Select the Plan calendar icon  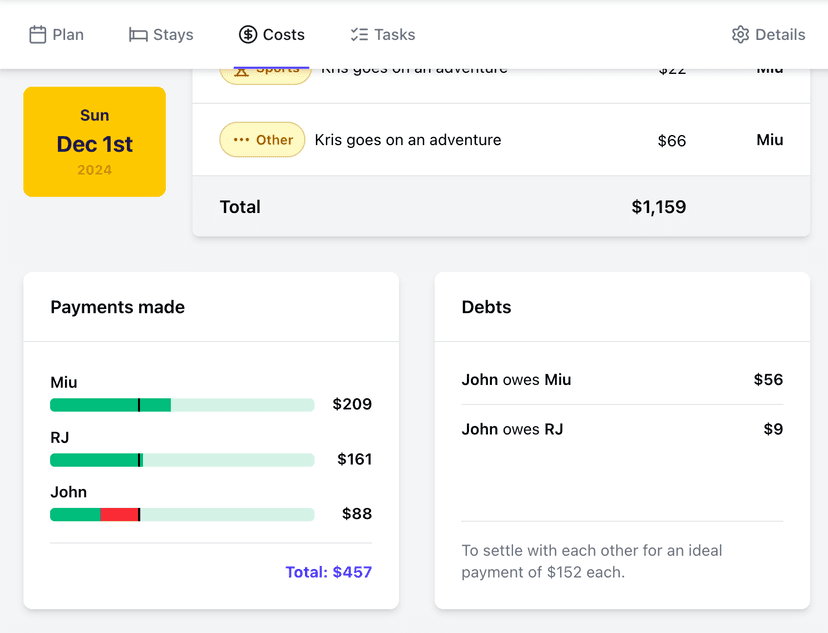pos(36,33)
